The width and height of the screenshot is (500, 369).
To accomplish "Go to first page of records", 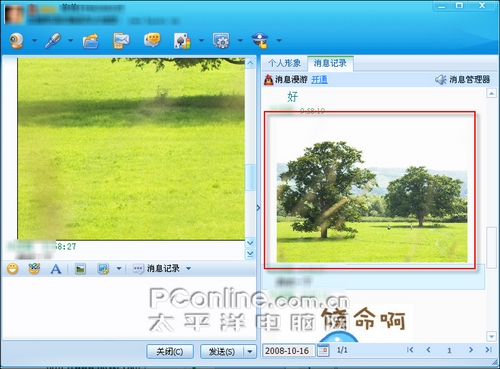I will click(410, 350).
